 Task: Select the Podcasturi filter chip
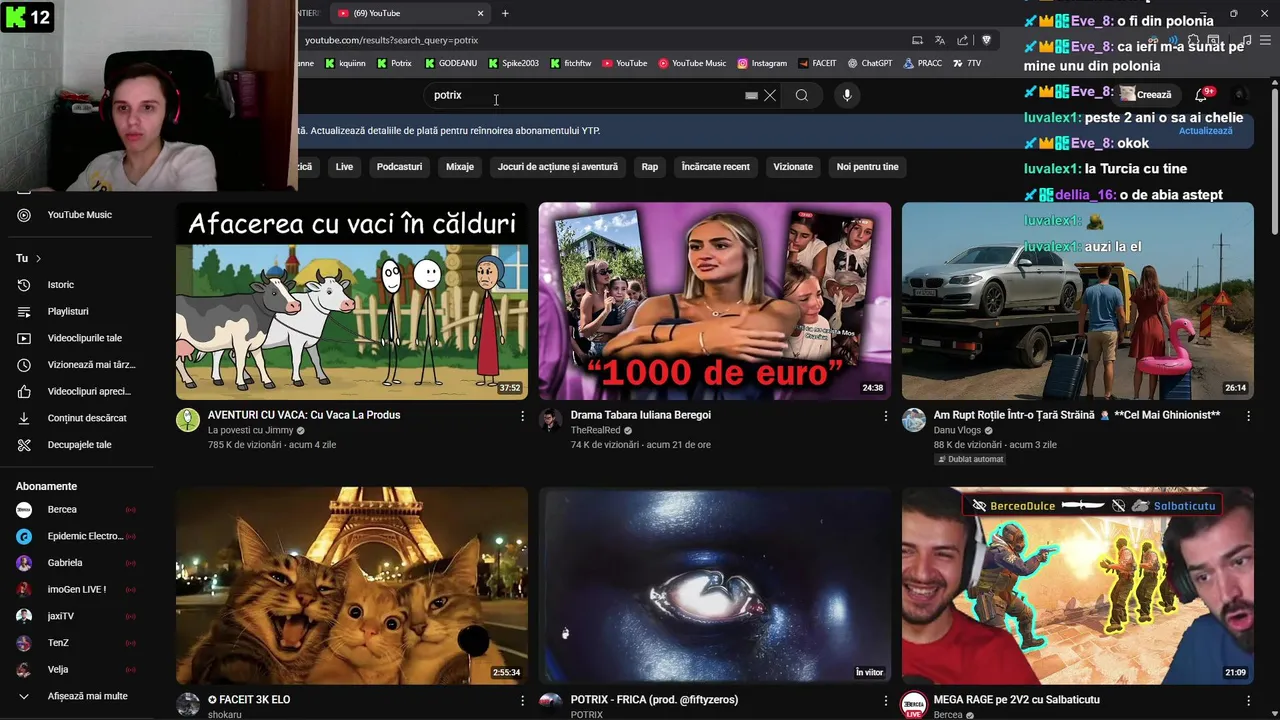[x=399, y=167]
